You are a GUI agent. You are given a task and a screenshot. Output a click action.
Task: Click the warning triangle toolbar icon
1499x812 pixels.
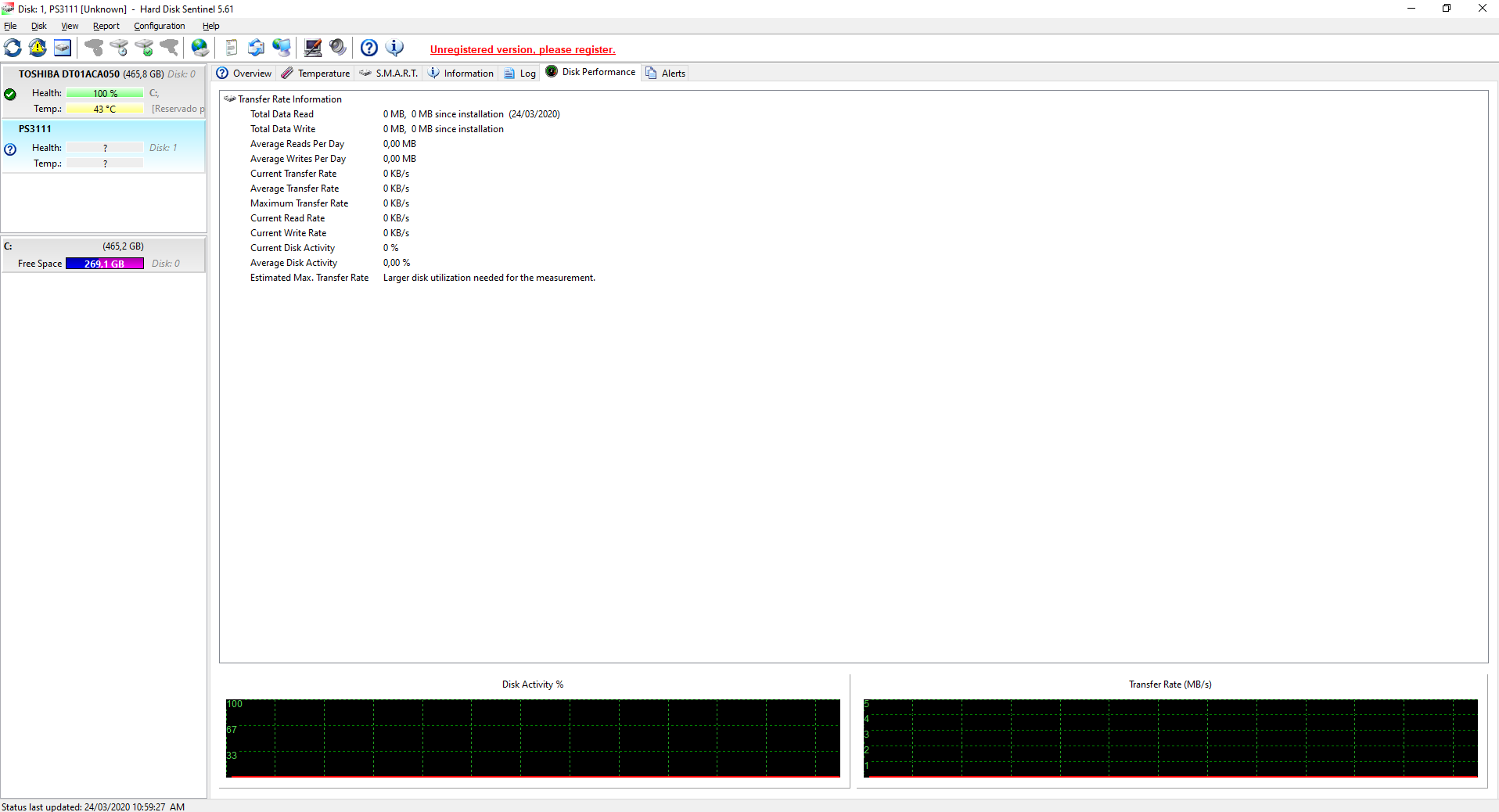pyautogui.click(x=38, y=48)
